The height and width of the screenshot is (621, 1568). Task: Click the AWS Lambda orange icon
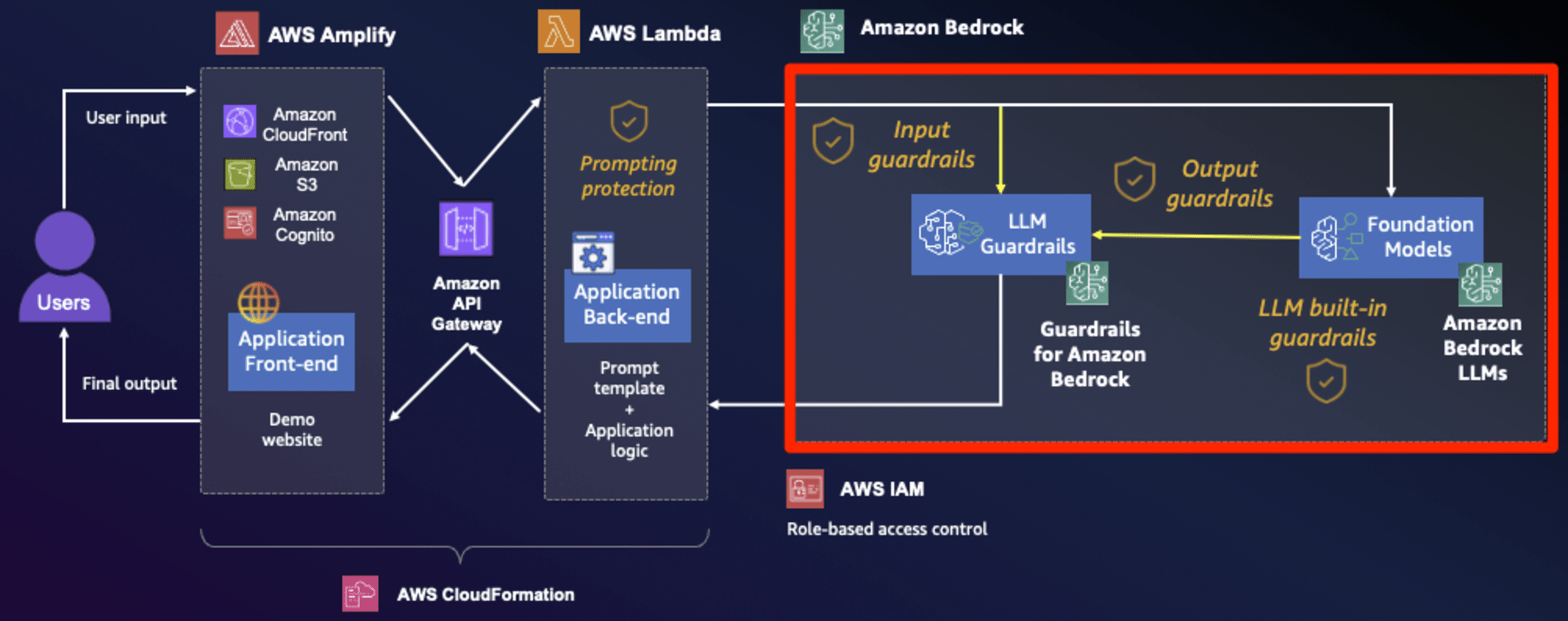click(558, 31)
